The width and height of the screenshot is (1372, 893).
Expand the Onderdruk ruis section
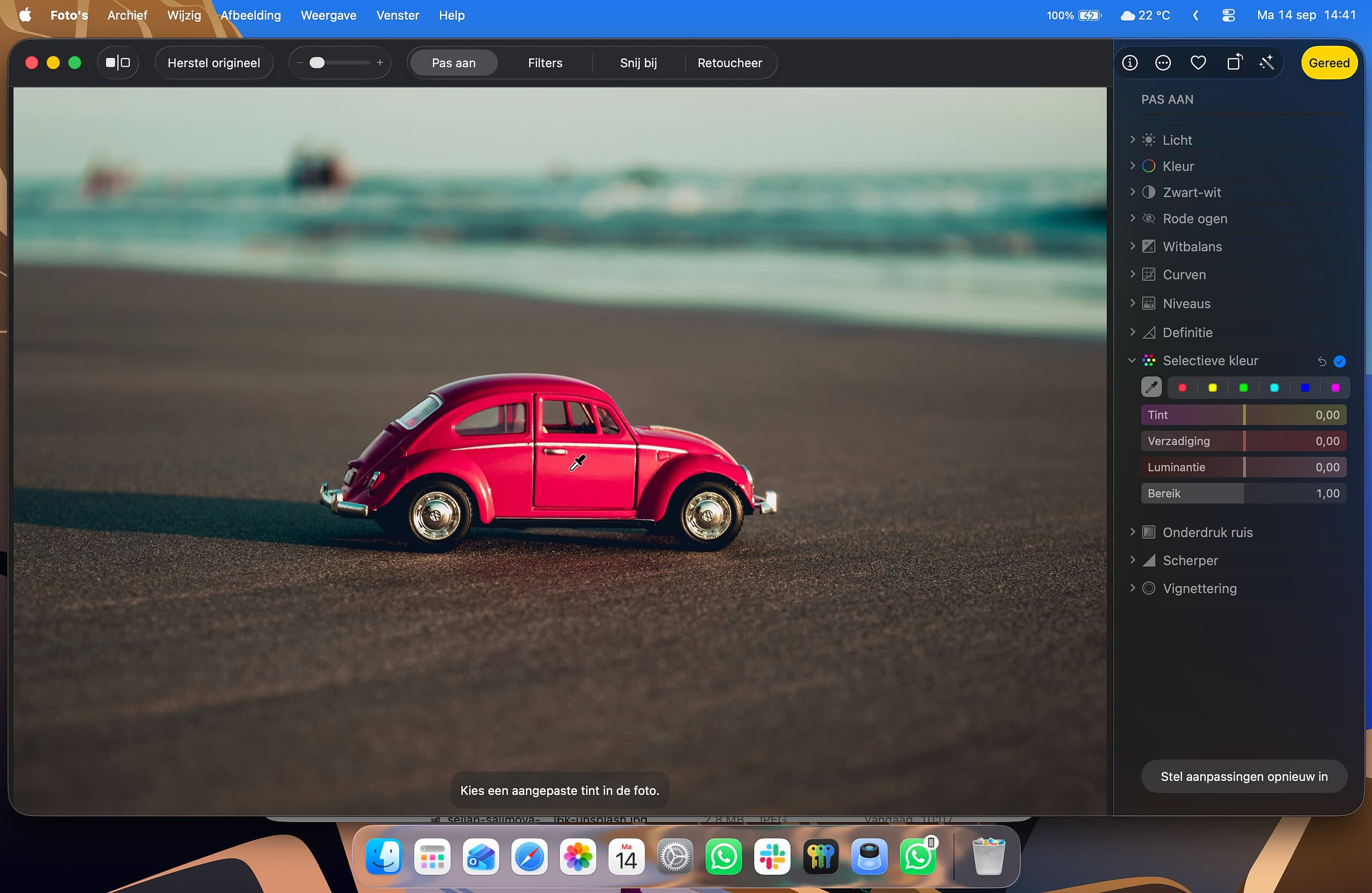click(1132, 532)
